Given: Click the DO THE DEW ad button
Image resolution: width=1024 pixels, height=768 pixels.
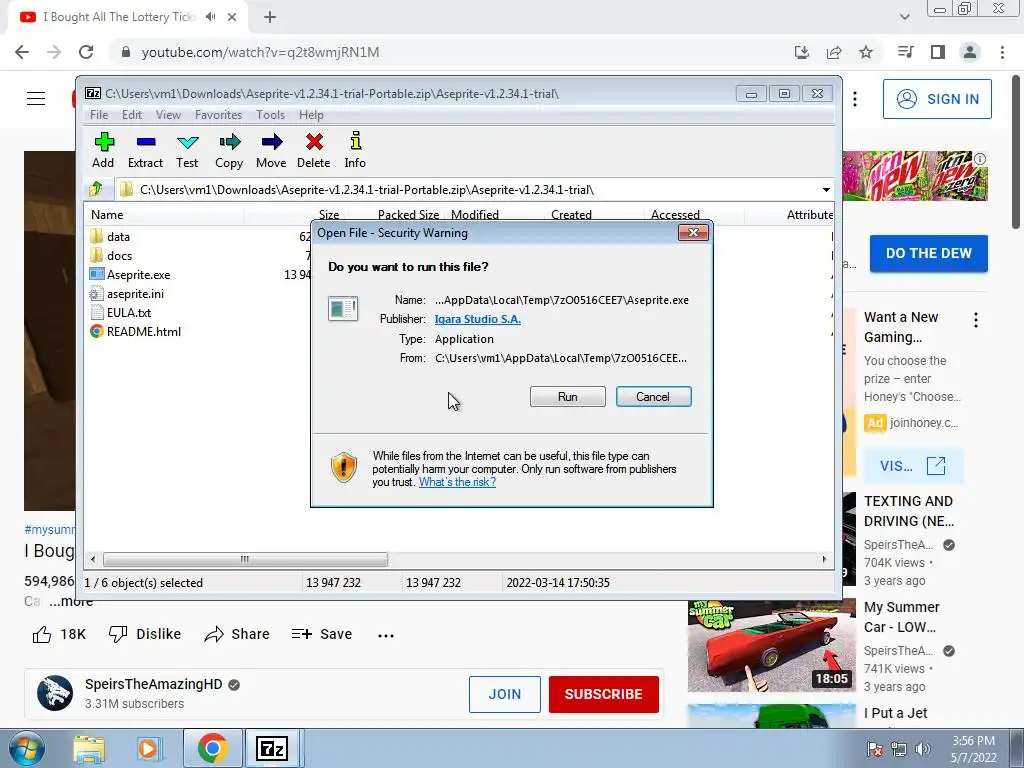Looking at the screenshot, I should click(929, 253).
